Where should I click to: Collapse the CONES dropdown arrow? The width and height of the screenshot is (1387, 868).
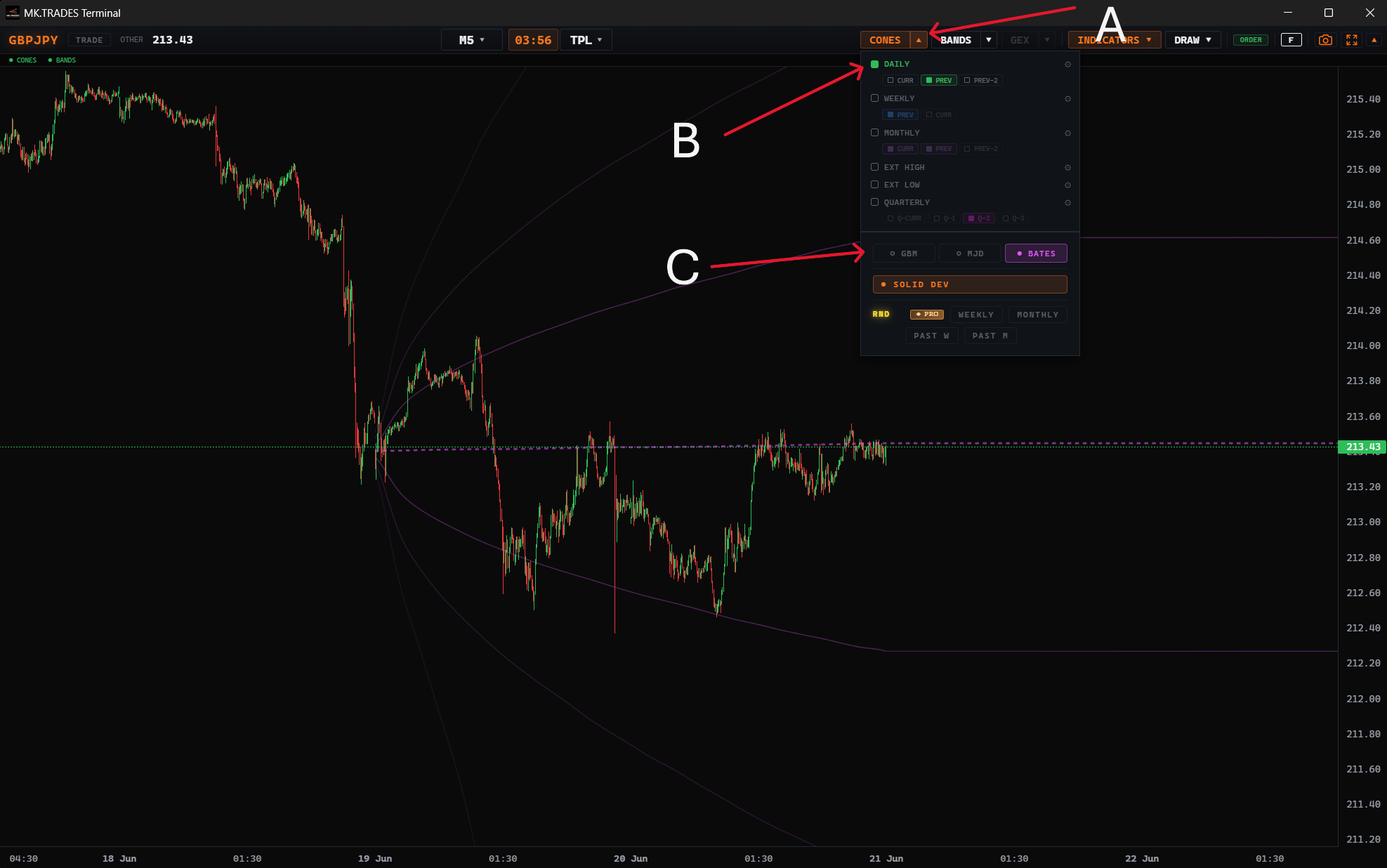tap(919, 40)
